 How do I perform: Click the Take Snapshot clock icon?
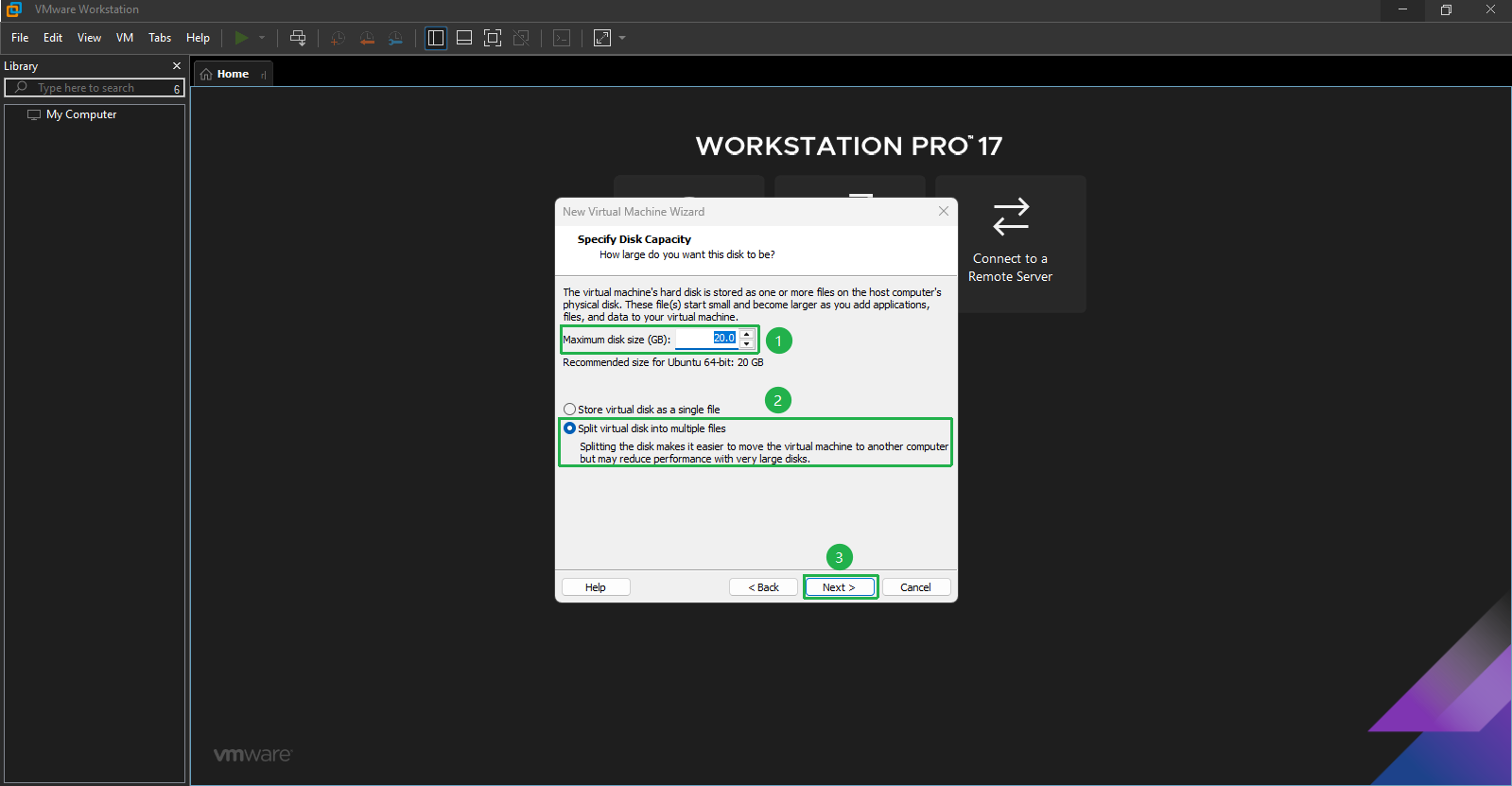(x=338, y=38)
